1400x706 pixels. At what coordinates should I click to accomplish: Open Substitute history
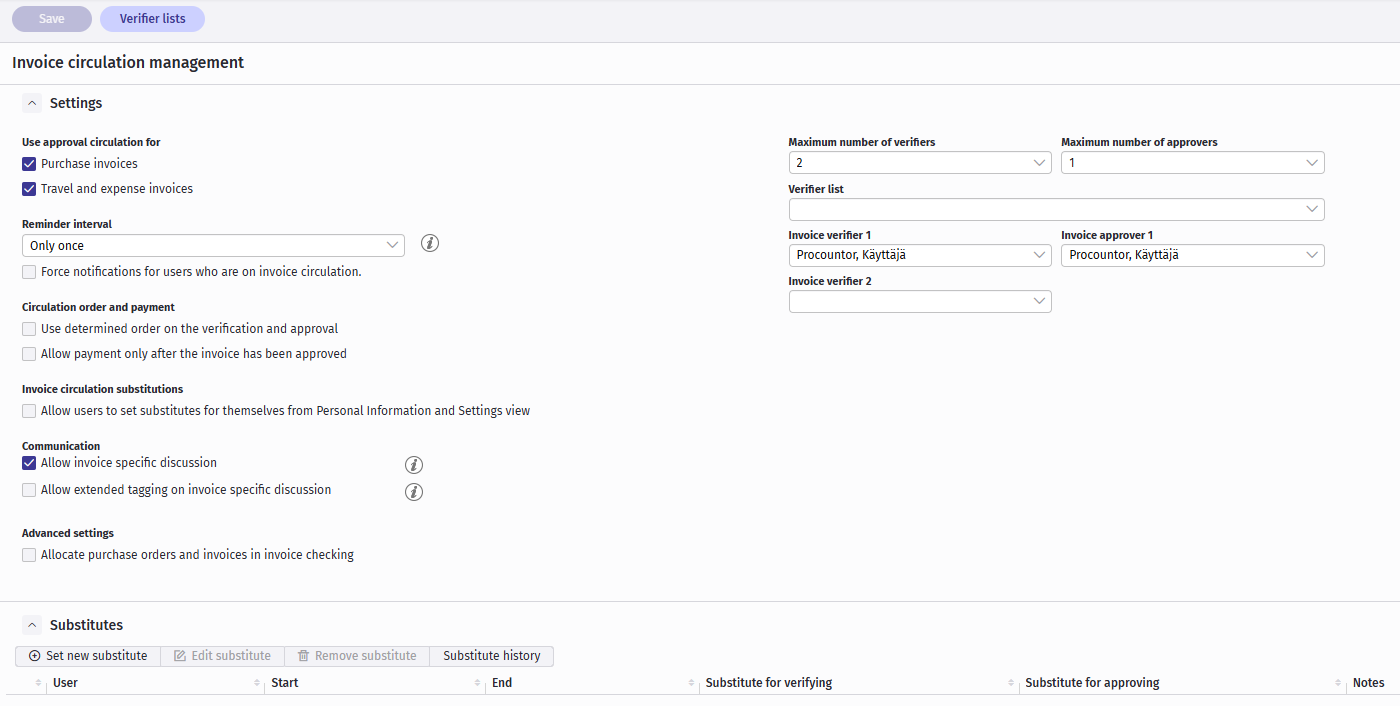pos(491,656)
